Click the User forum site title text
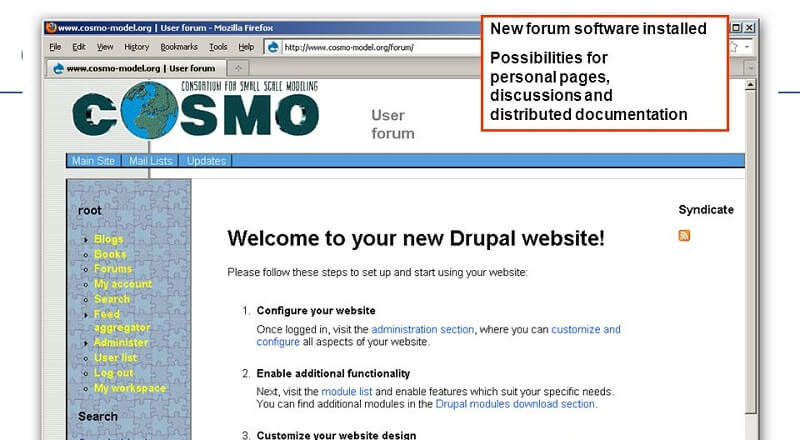 click(x=392, y=124)
